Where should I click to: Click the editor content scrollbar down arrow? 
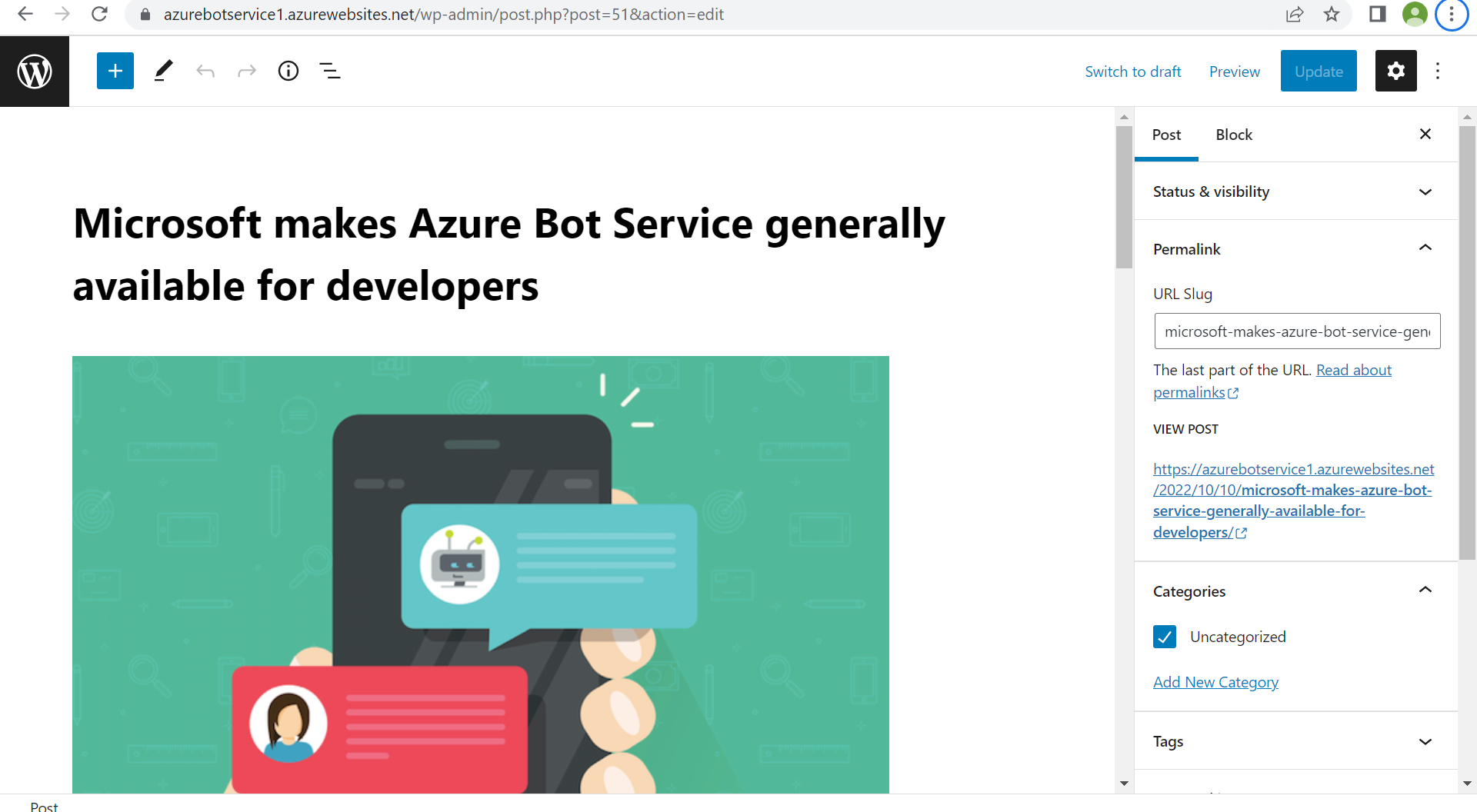pyautogui.click(x=1124, y=784)
